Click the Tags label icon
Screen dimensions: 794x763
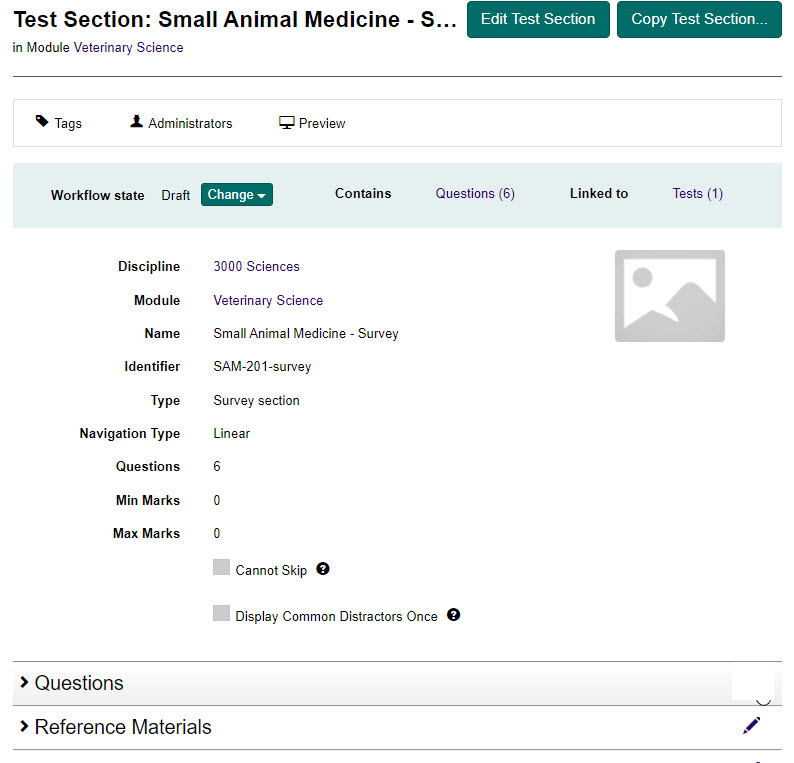click(x=42, y=122)
